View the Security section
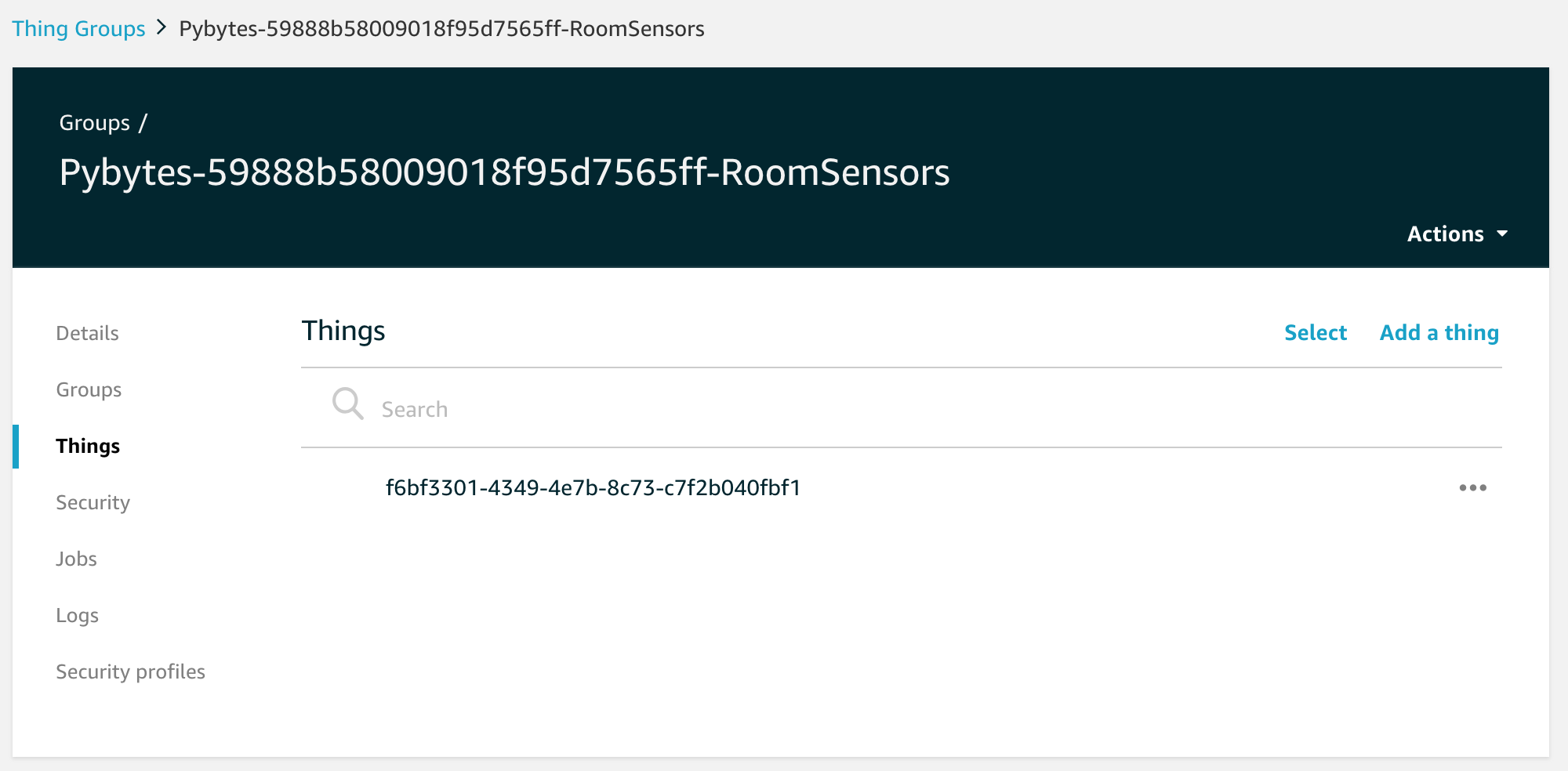The width and height of the screenshot is (1568, 771). [x=93, y=502]
